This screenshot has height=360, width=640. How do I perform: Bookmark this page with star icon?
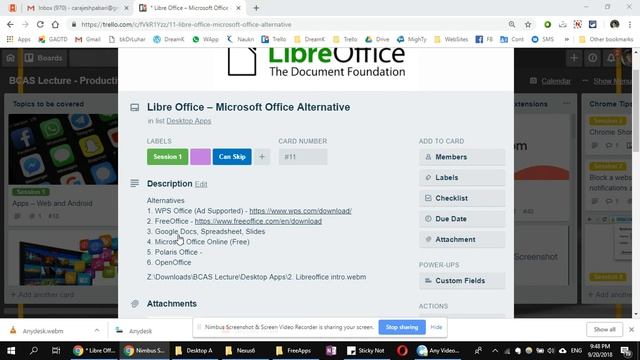click(528, 24)
